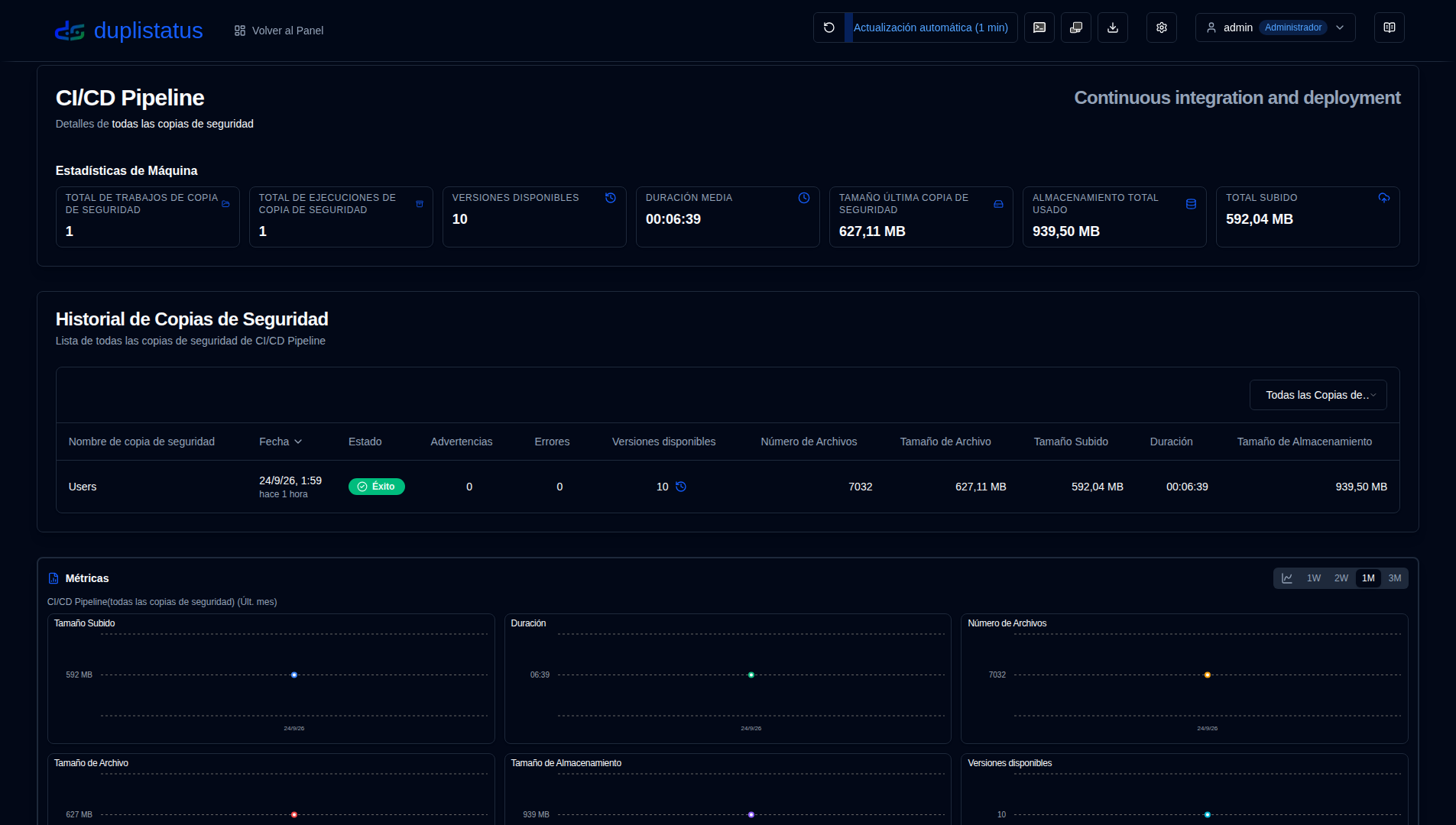
Task: Click the Users backup name in the table
Action: [x=83, y=487]
